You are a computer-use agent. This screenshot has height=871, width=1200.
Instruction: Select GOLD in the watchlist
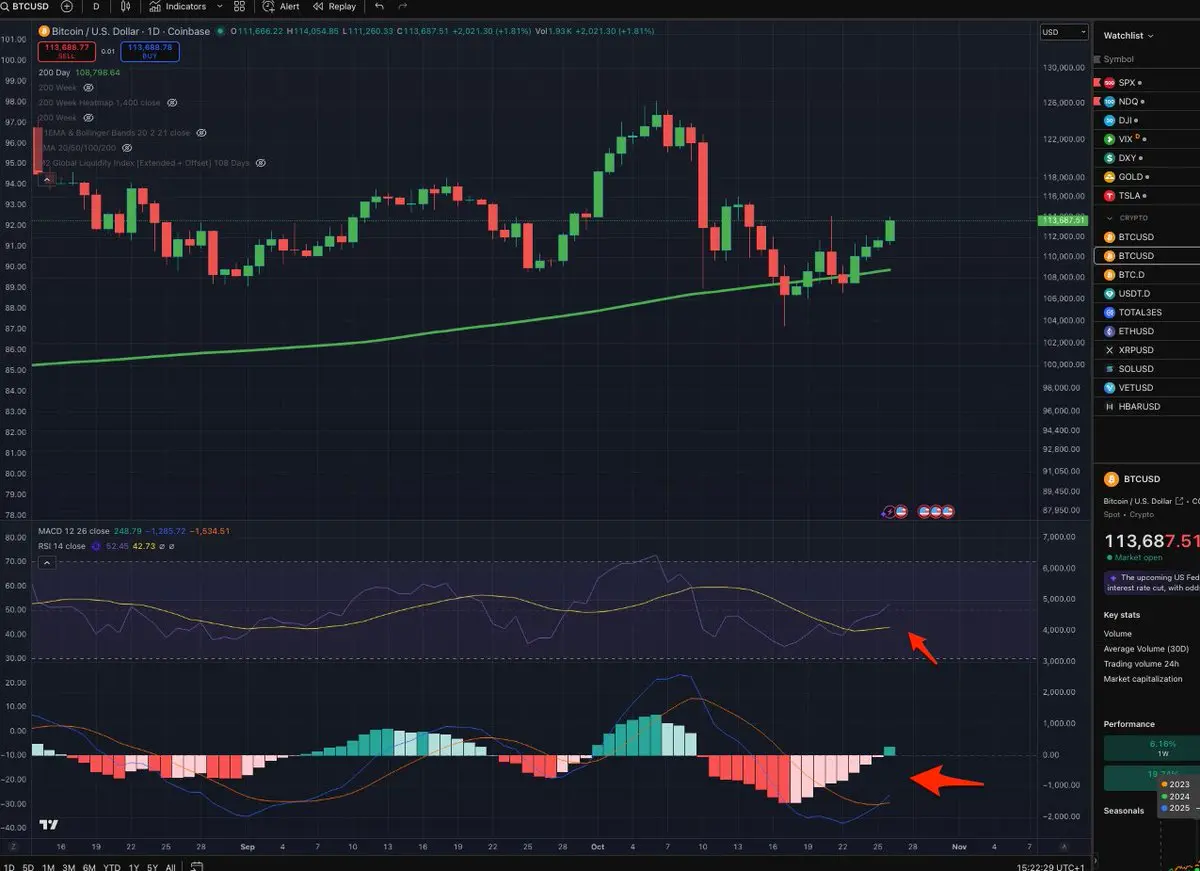coord(1147,177)
